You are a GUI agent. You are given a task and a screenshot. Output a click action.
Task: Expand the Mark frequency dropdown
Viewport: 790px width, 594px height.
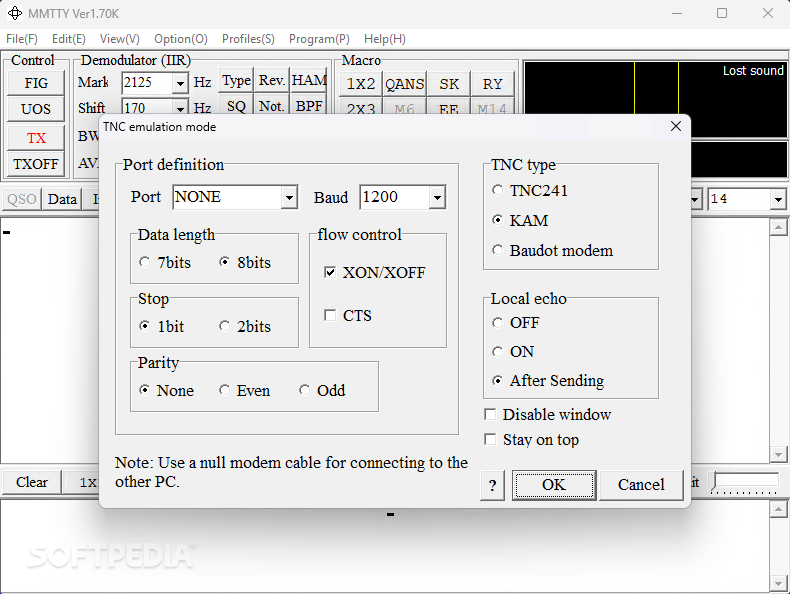click(x=180, y=83)
